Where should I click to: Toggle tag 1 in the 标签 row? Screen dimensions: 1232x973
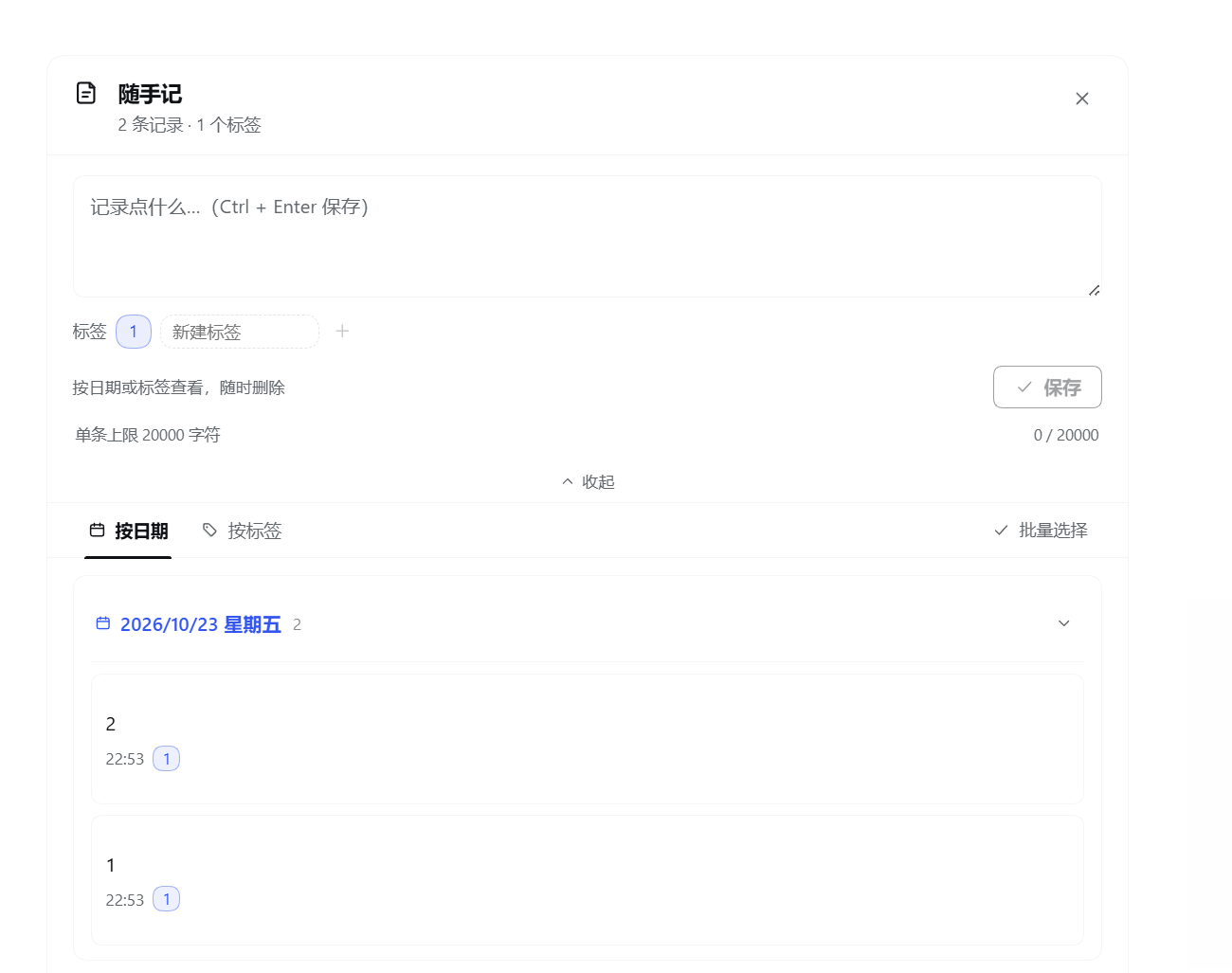(134, 332)
